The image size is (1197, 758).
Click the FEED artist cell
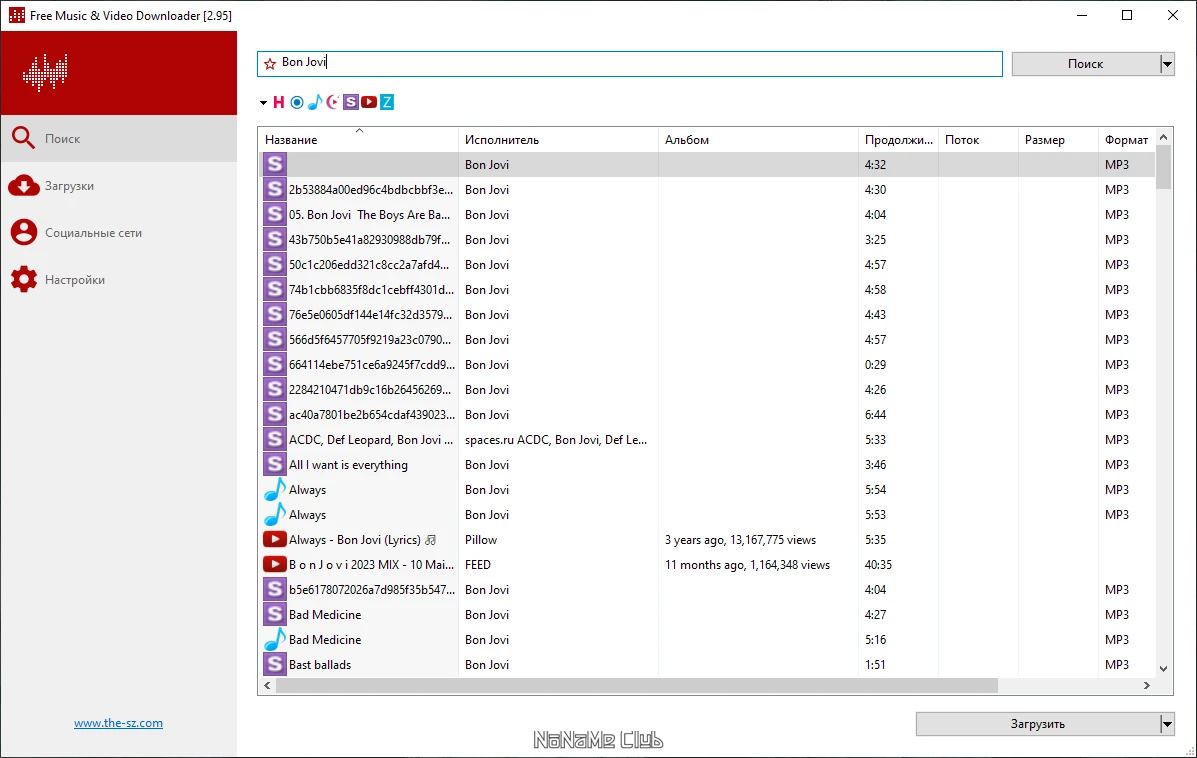pyautogui.click(x=478, y=565)
